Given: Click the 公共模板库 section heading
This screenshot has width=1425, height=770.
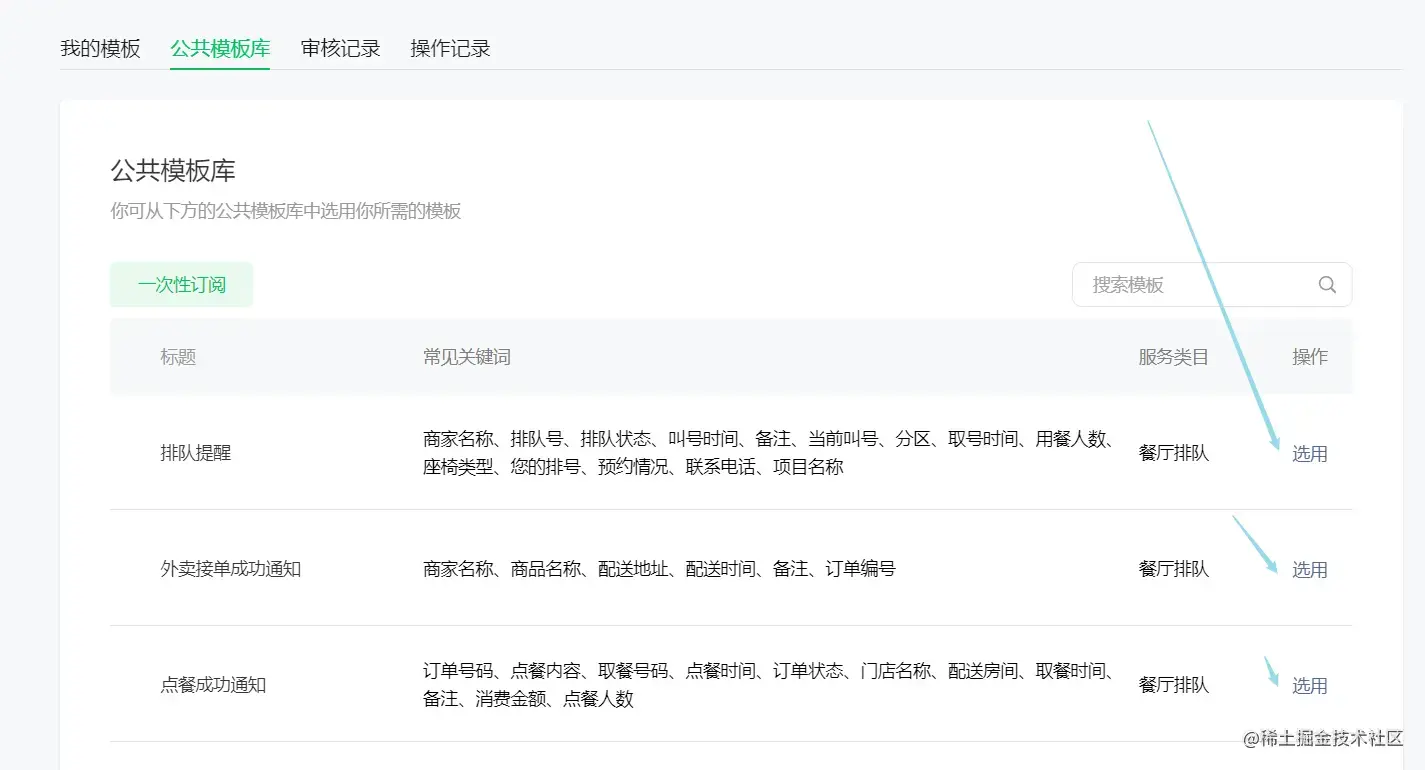Looking at the screenshot, I should click(173, 171).
